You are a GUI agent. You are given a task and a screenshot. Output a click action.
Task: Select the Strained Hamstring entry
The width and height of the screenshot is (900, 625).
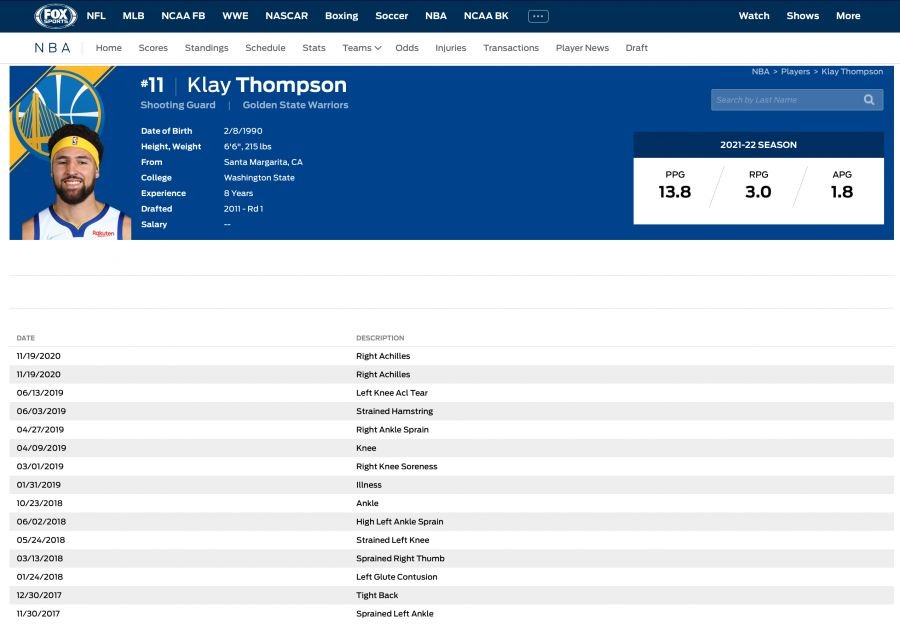click(x=394, y=412)
